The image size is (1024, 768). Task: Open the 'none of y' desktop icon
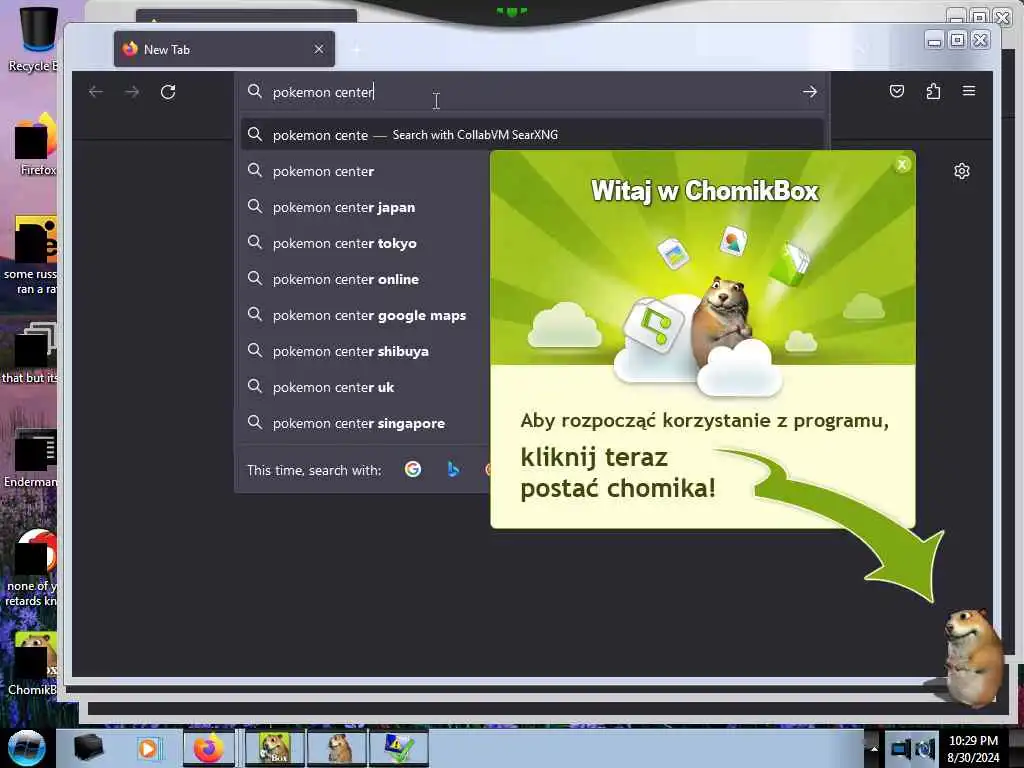(33, 568)
